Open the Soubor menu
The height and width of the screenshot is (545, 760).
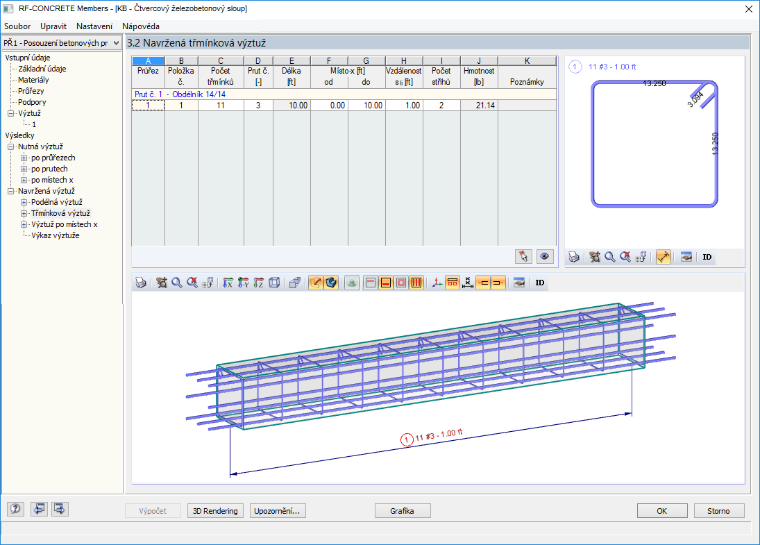coord(17,26)
